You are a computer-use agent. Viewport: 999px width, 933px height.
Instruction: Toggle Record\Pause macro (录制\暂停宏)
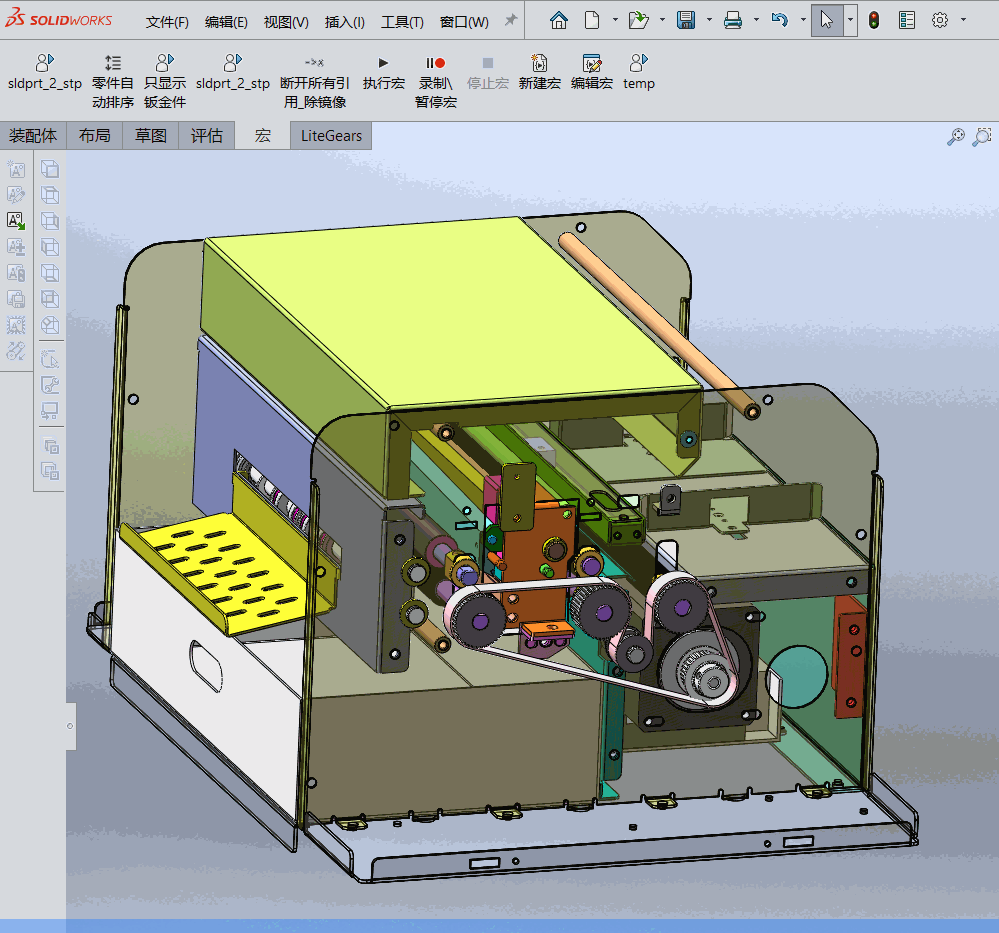(436, 82)
